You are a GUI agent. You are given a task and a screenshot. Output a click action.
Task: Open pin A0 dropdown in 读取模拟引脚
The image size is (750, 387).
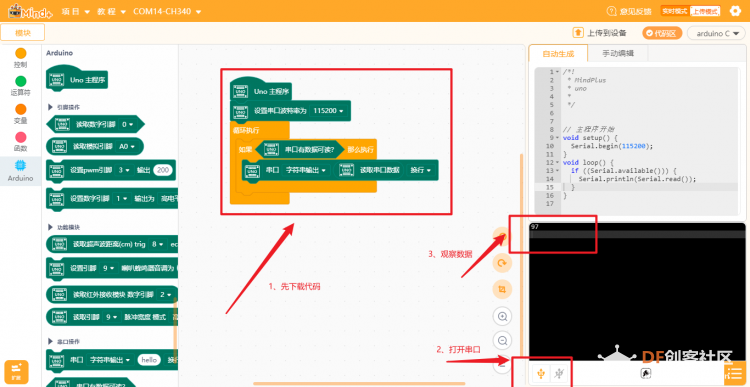tap(127, 146)
